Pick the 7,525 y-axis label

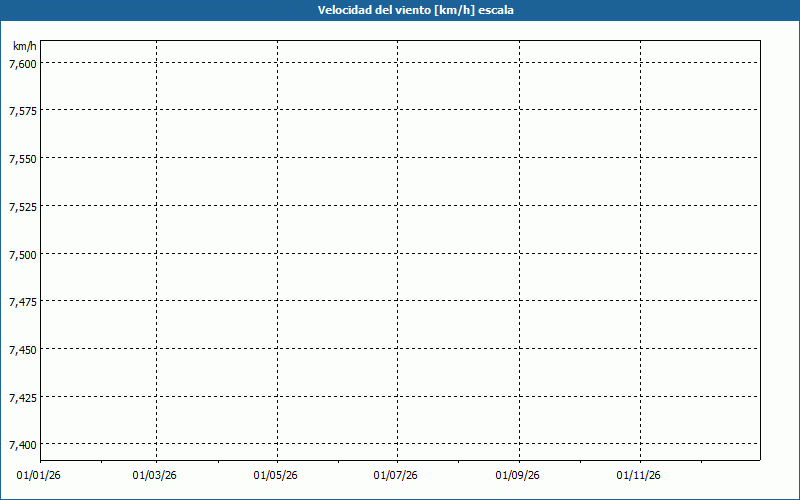tap(22, 207)
